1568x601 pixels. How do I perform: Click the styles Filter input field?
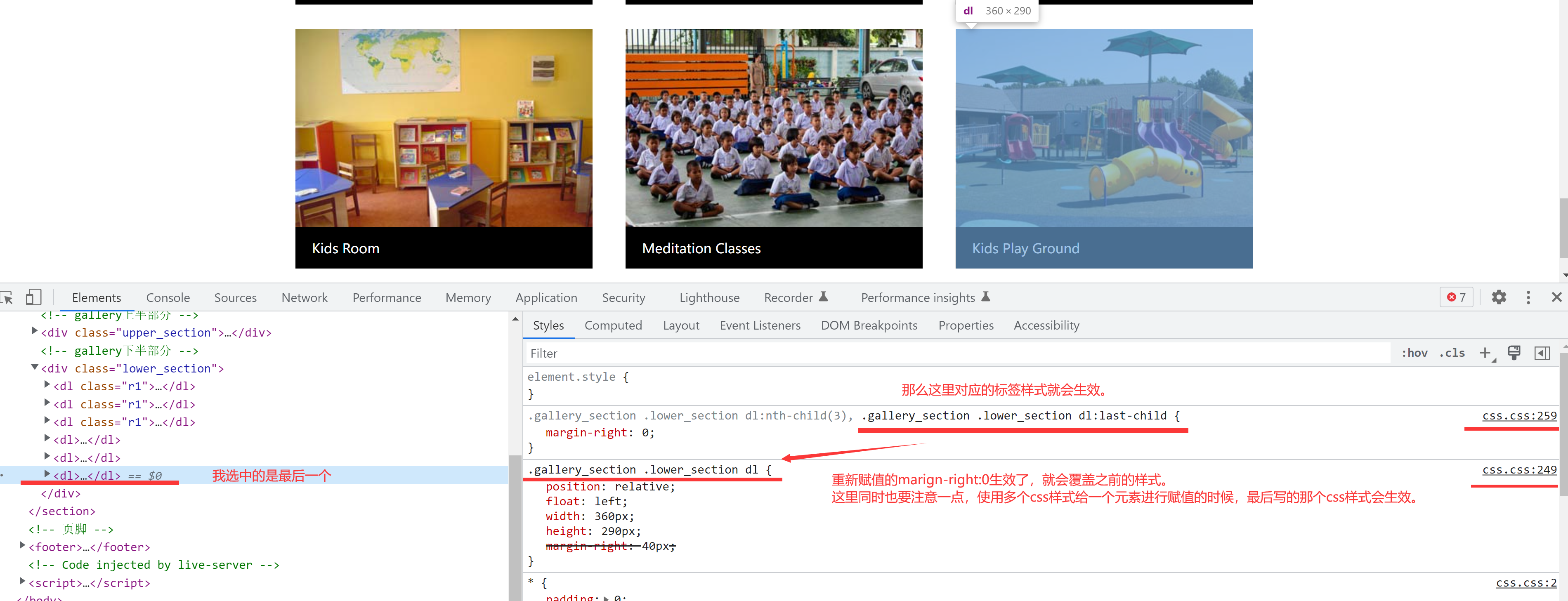[x=958, y=354]
